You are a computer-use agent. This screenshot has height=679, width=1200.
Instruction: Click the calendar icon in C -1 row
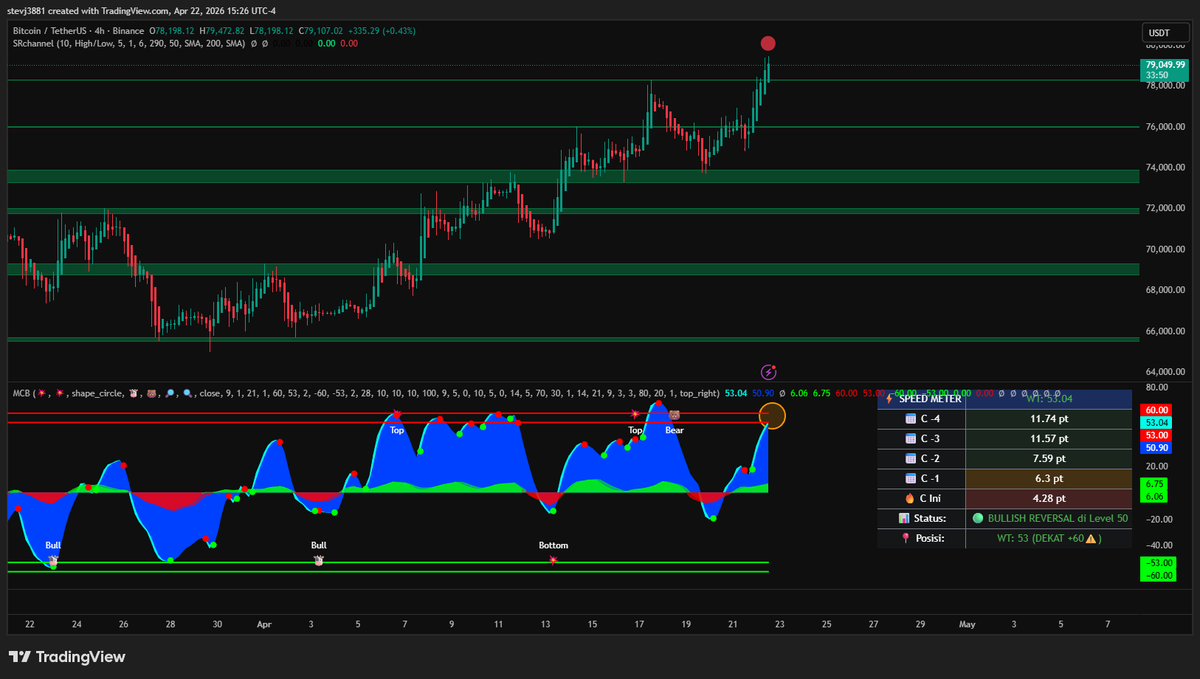point(909,478)
